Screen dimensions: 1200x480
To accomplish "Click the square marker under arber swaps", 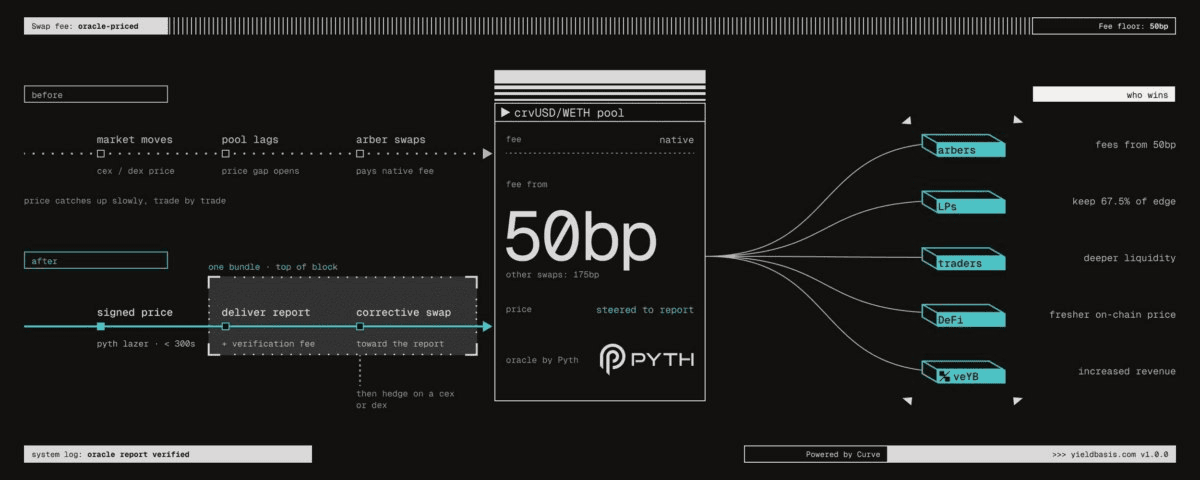I will [360, 154].
